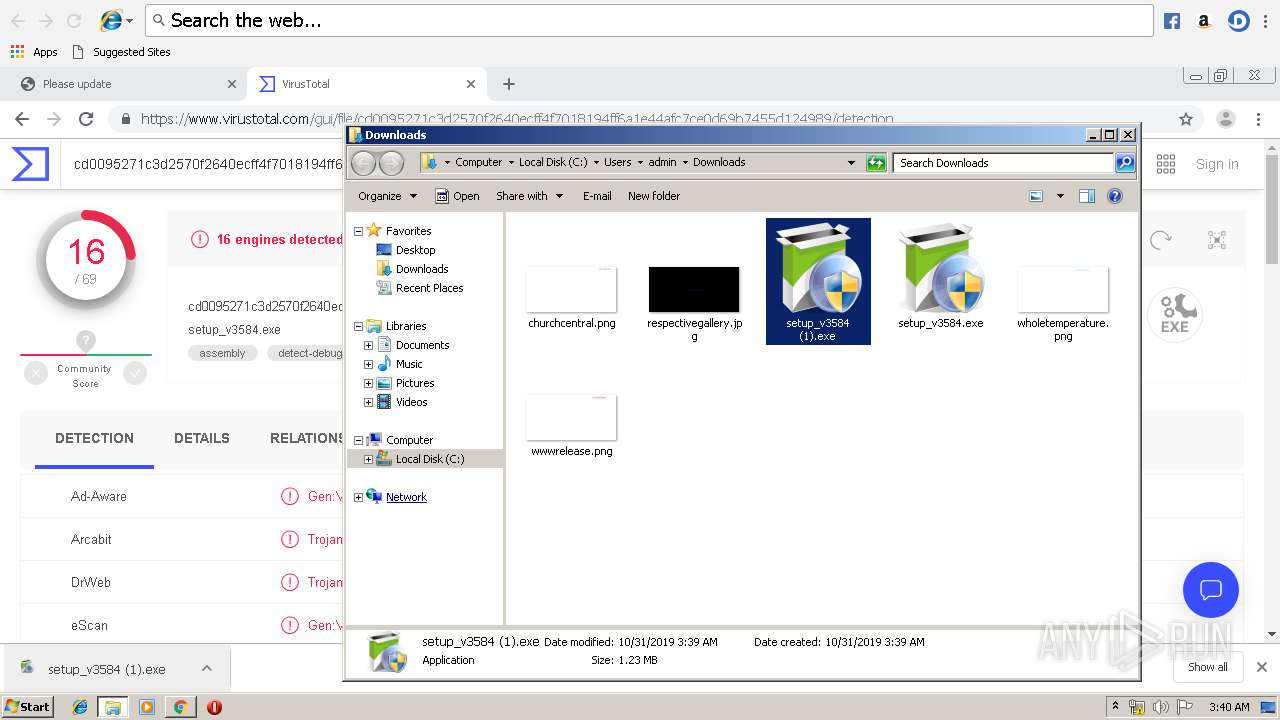Screen dimensions: 1280x720
Task: Open Windows Media Player taskbar icon
Action: (147, 707)
